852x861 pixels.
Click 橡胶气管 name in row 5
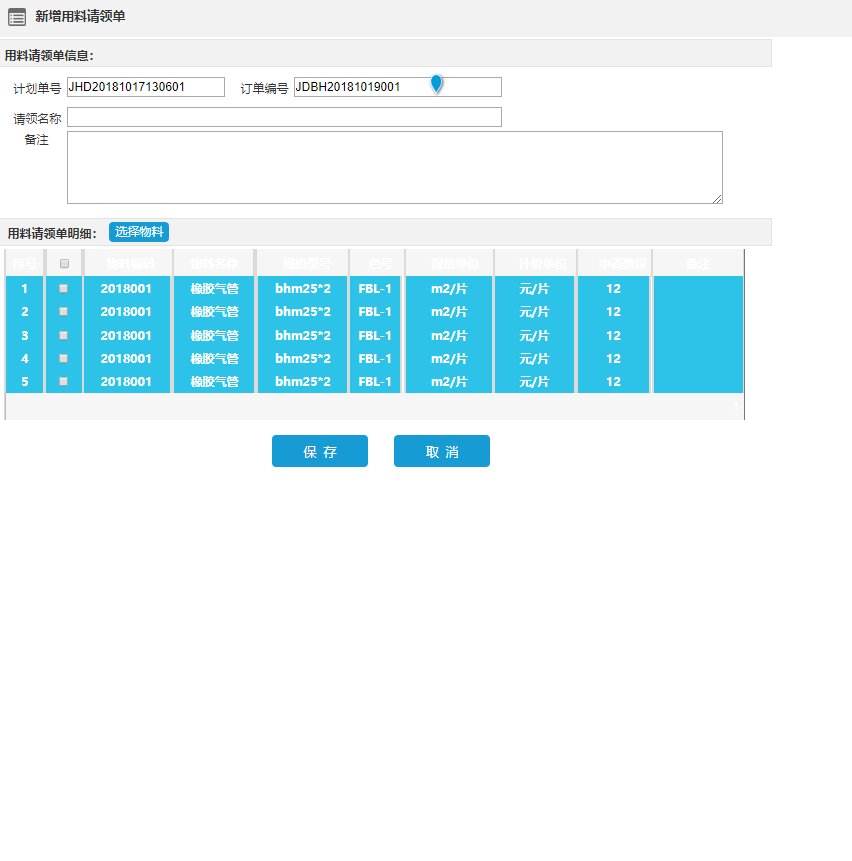click(214, 382)
